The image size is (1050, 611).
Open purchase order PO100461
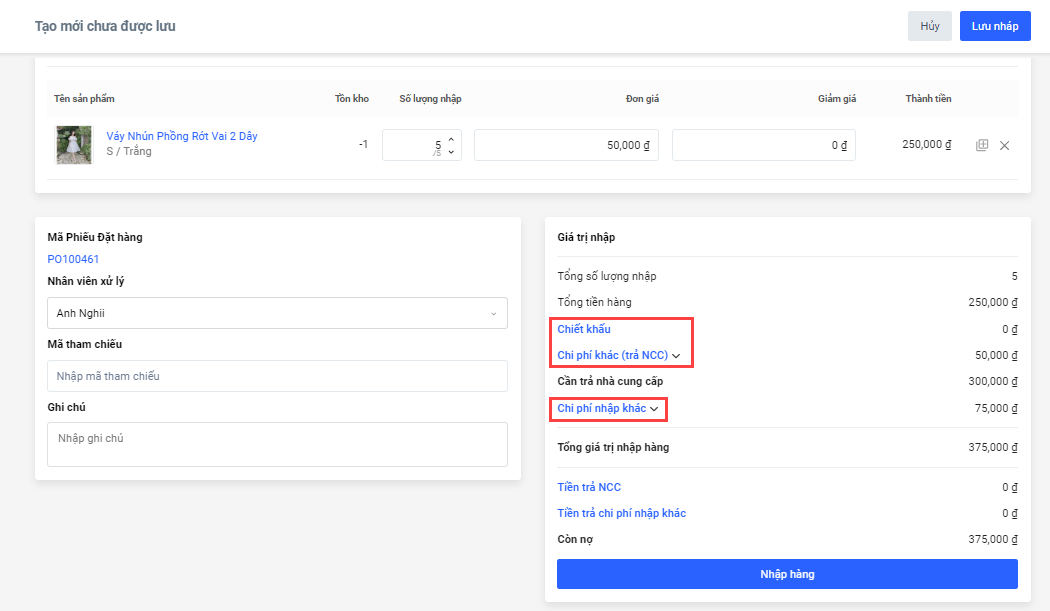click(73, 259)
